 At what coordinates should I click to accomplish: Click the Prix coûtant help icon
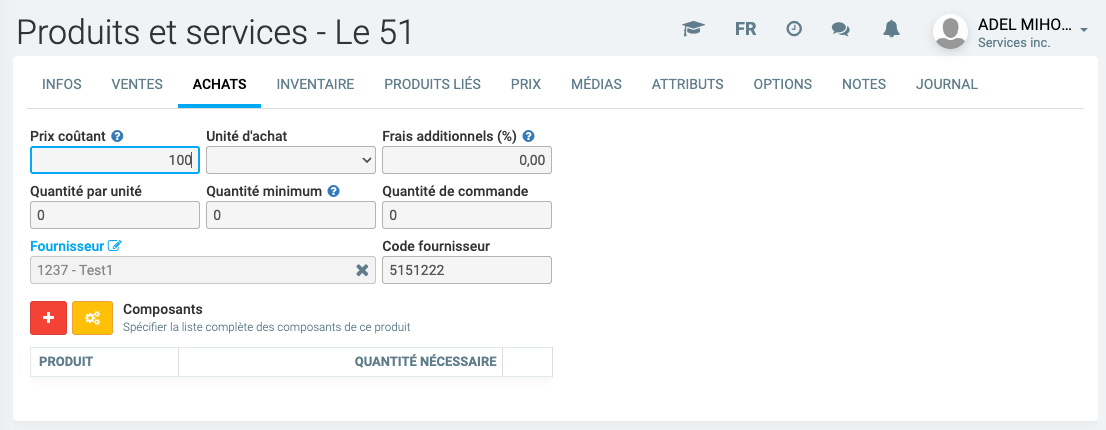pyautogui.click(x=117, y=136)
